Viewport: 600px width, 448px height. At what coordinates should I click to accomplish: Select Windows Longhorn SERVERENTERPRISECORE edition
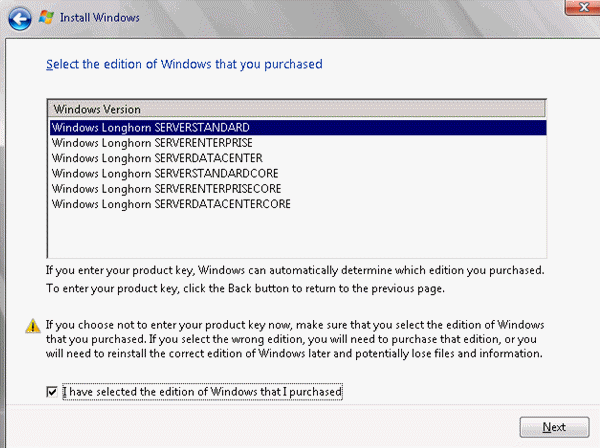pyautogui.click(x=298, y=189)
